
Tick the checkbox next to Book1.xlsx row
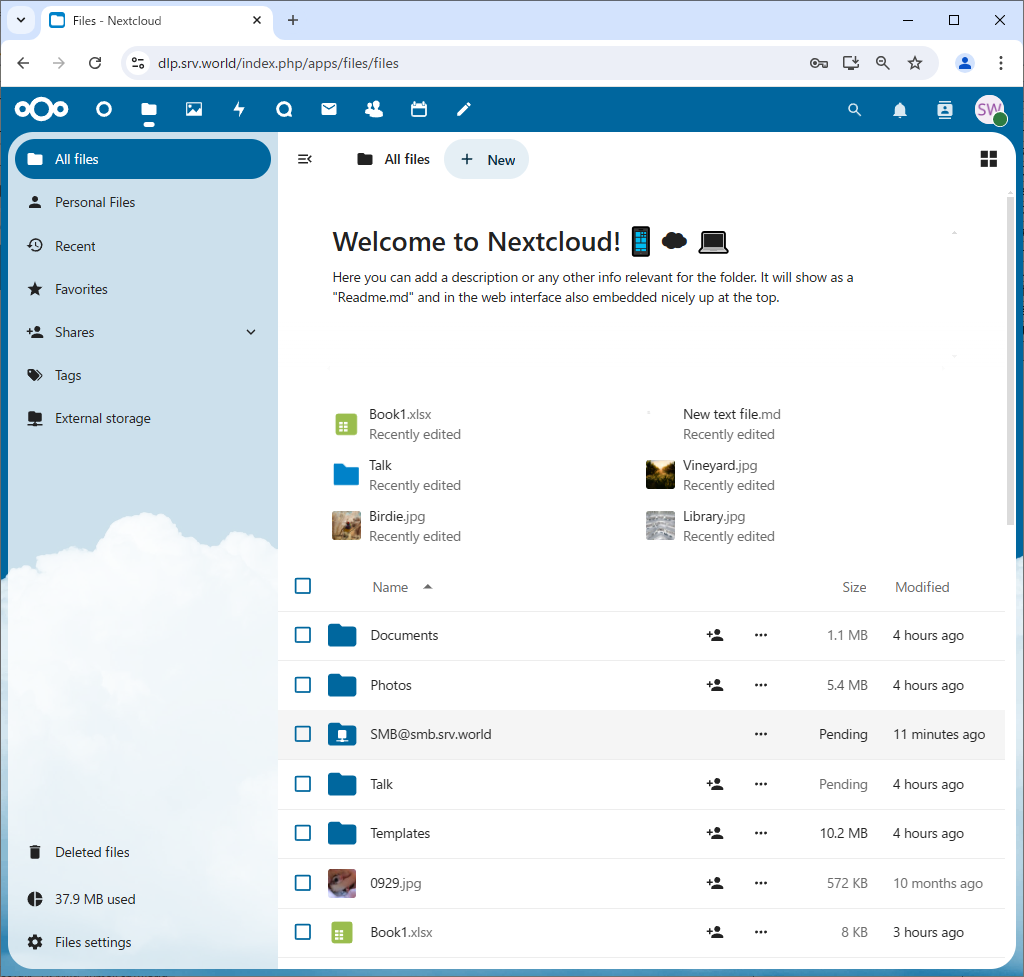tap(303, 932)
